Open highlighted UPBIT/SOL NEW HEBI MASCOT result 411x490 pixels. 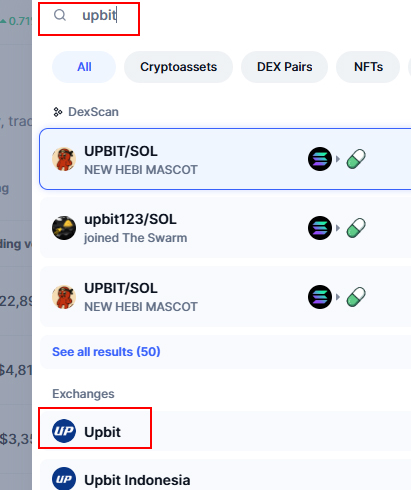coord(225,159)
